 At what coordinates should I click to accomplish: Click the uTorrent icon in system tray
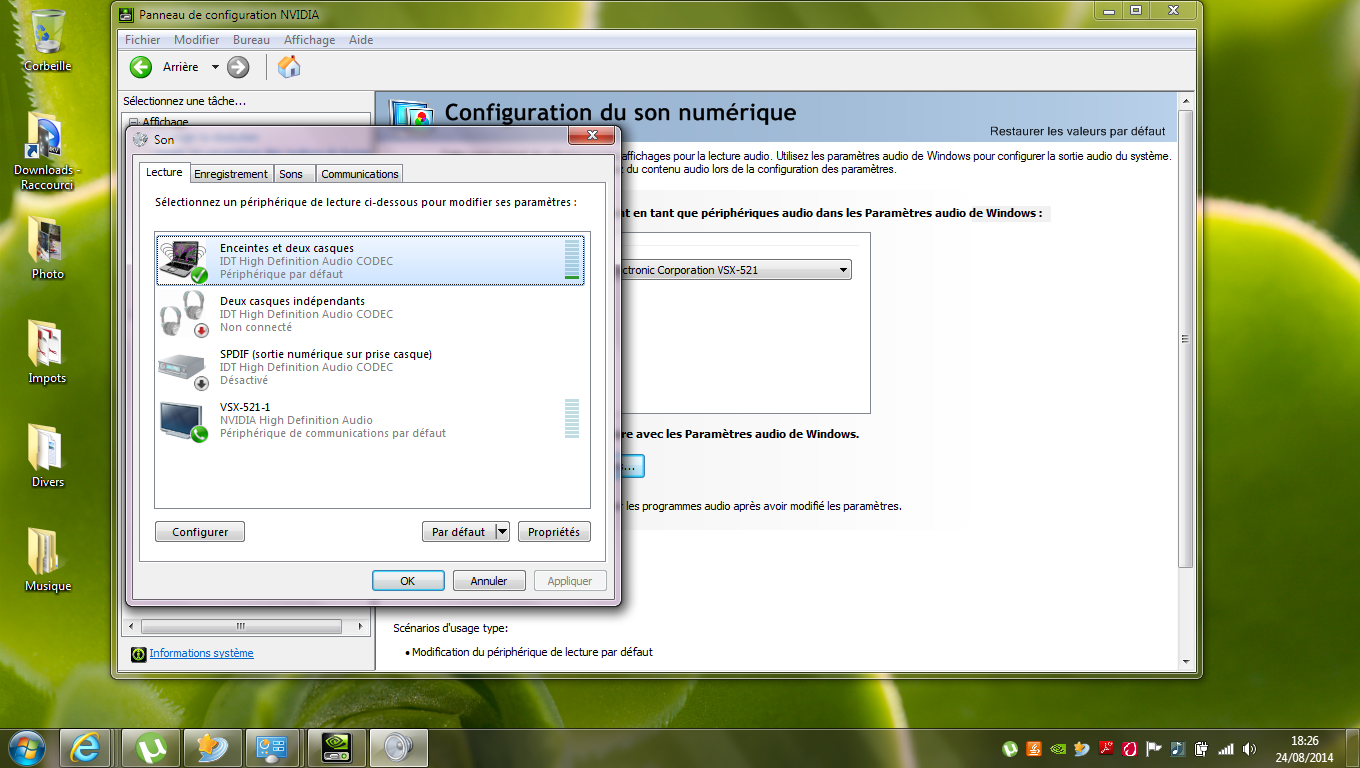1010,748
